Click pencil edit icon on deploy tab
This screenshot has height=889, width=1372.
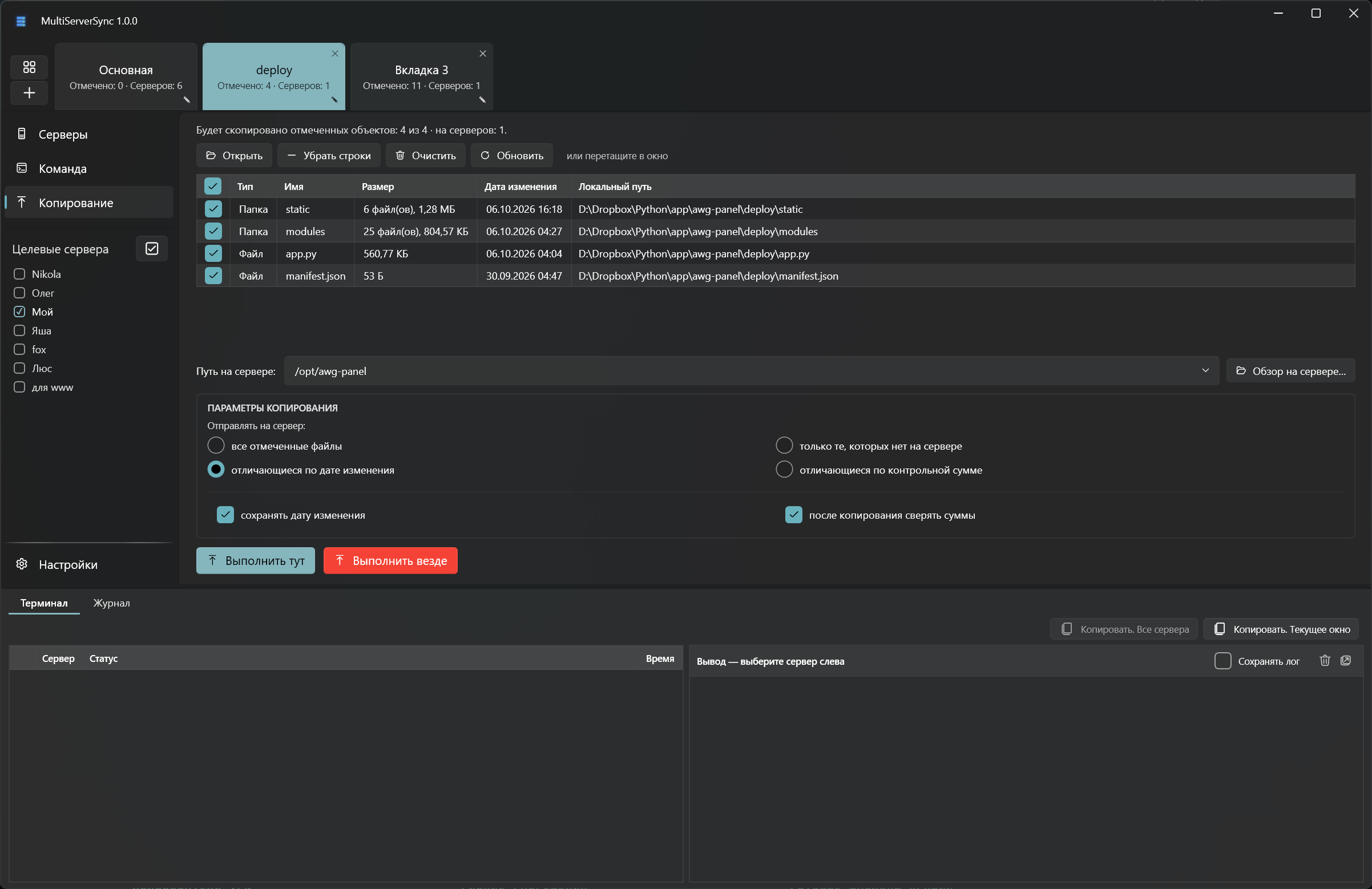(334, 100)
